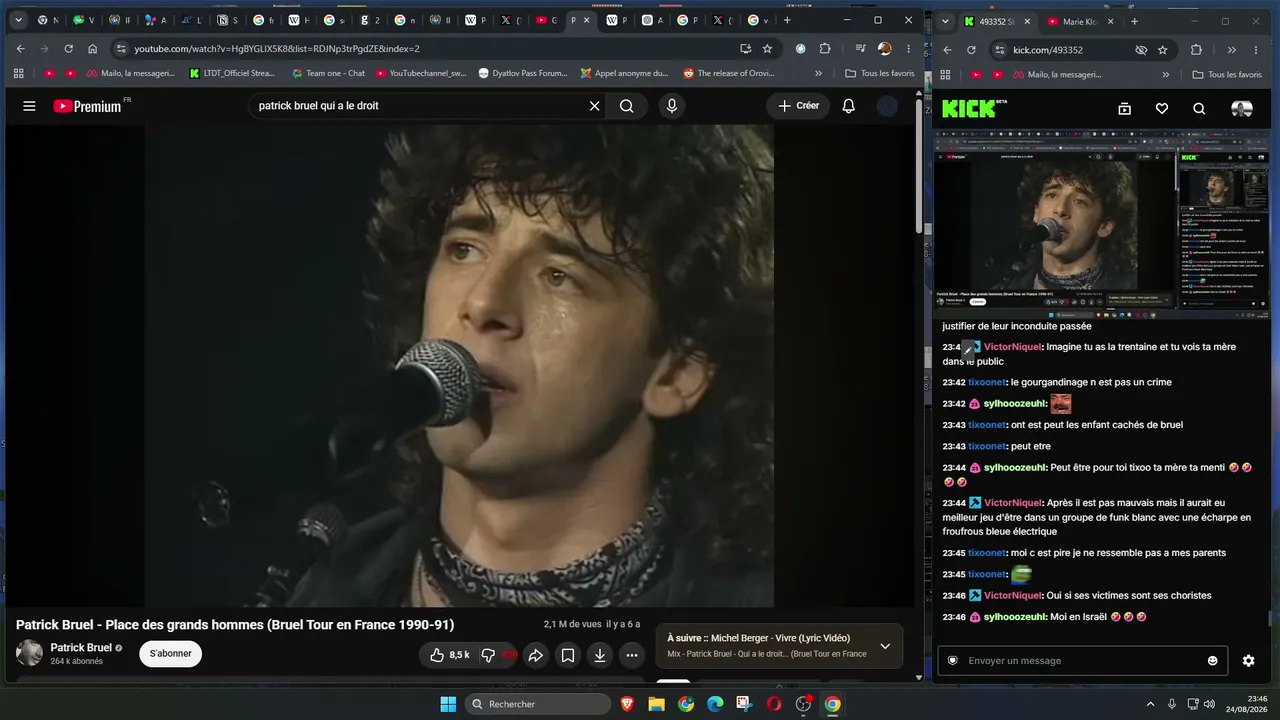Show more bookmarks in the YouTube window
Image resolution: width=1280 pixels, height=720 pixels.
819,73
